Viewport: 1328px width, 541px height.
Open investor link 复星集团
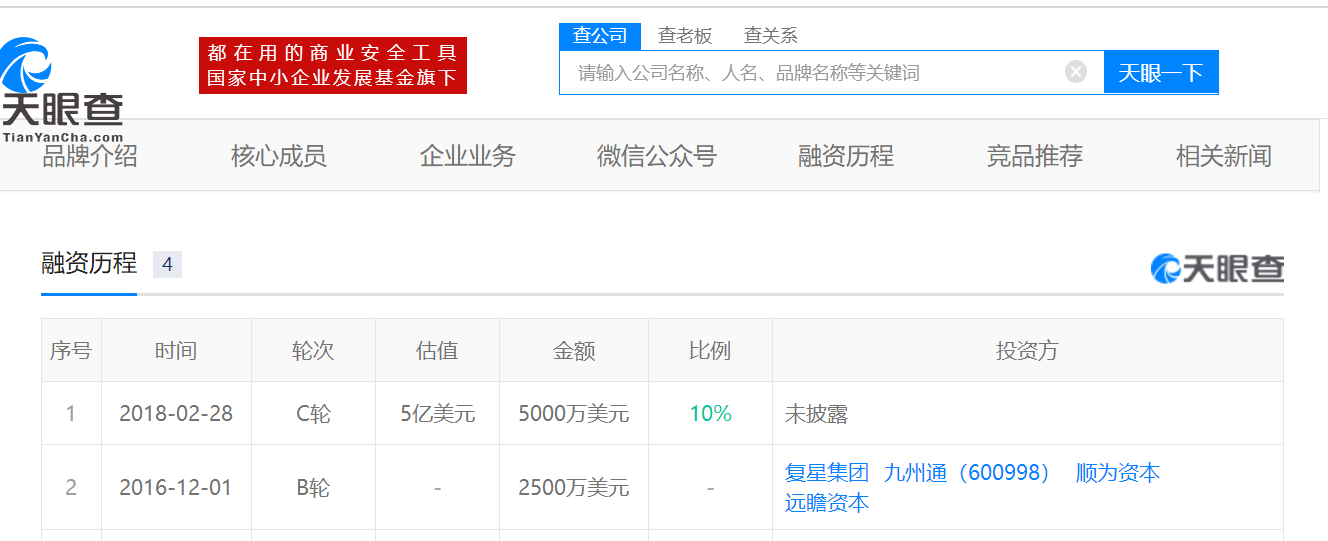(x=827, y=473)
